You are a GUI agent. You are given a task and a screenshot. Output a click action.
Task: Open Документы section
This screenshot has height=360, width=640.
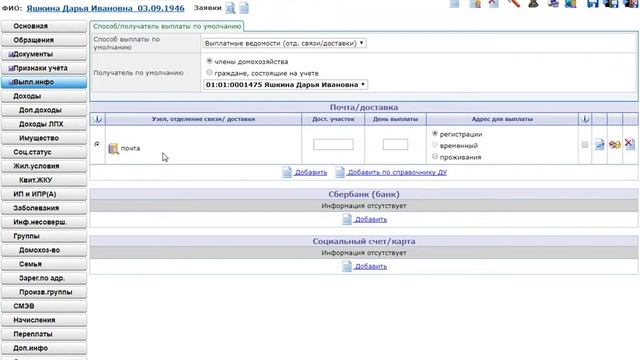click(44, 54)
